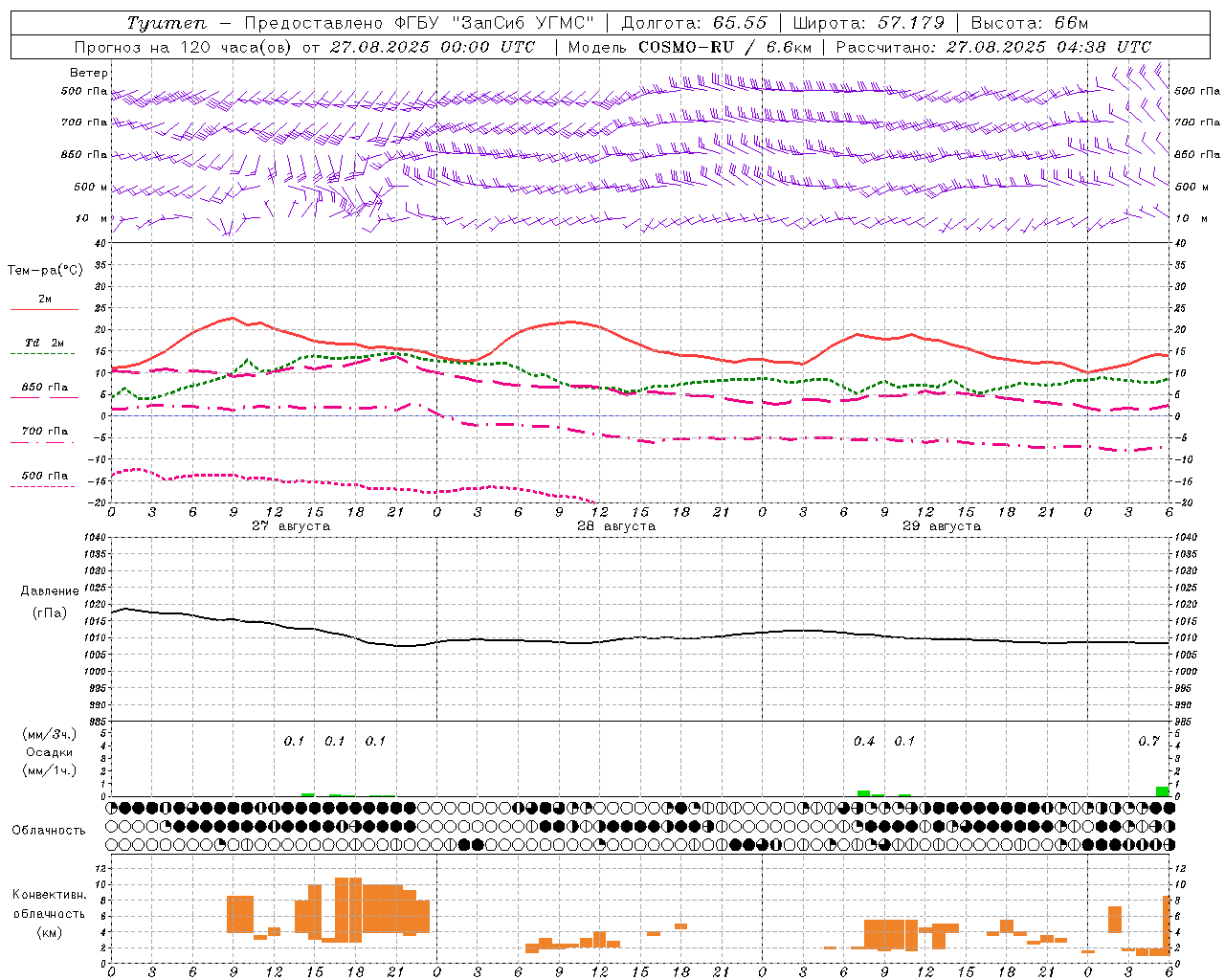Click the 0.4 precipitation value
The width and height of the screenshot is (1225, 980).
pos(864,742)
